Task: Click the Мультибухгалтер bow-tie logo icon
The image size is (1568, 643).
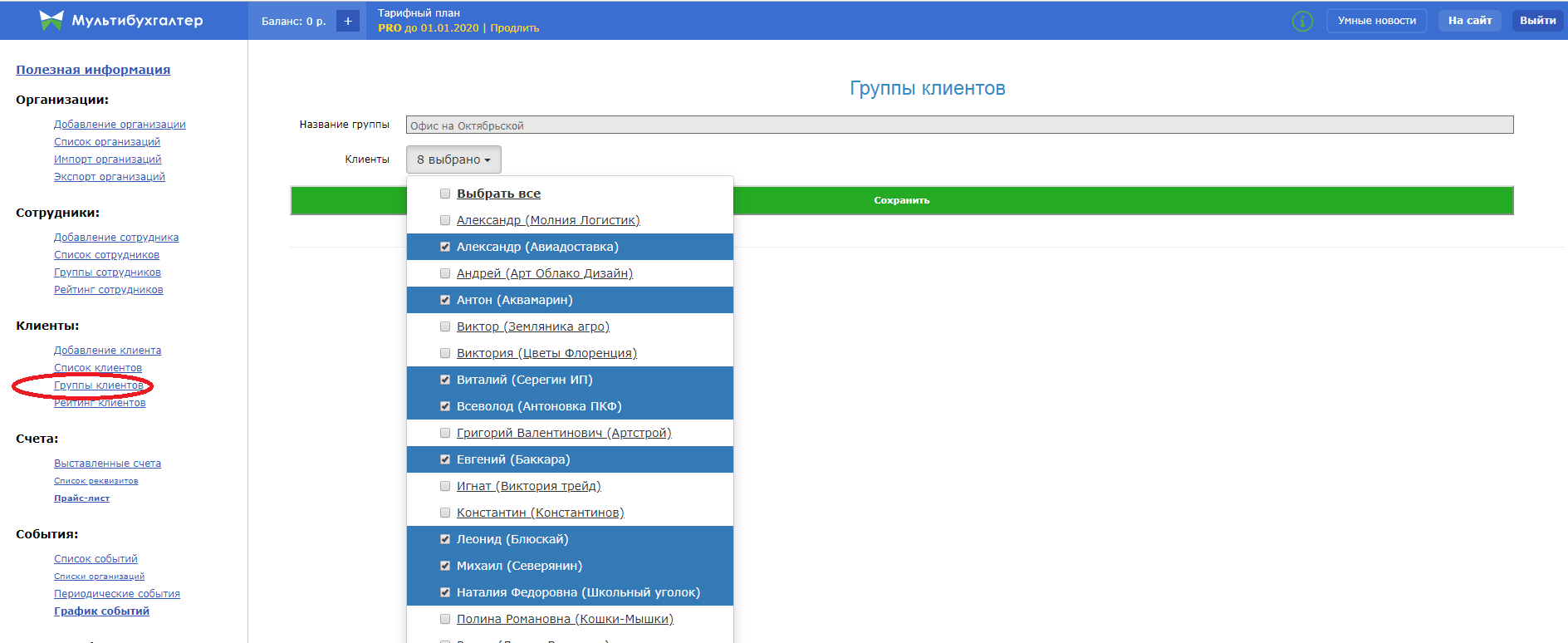Action: pos(51,21)
